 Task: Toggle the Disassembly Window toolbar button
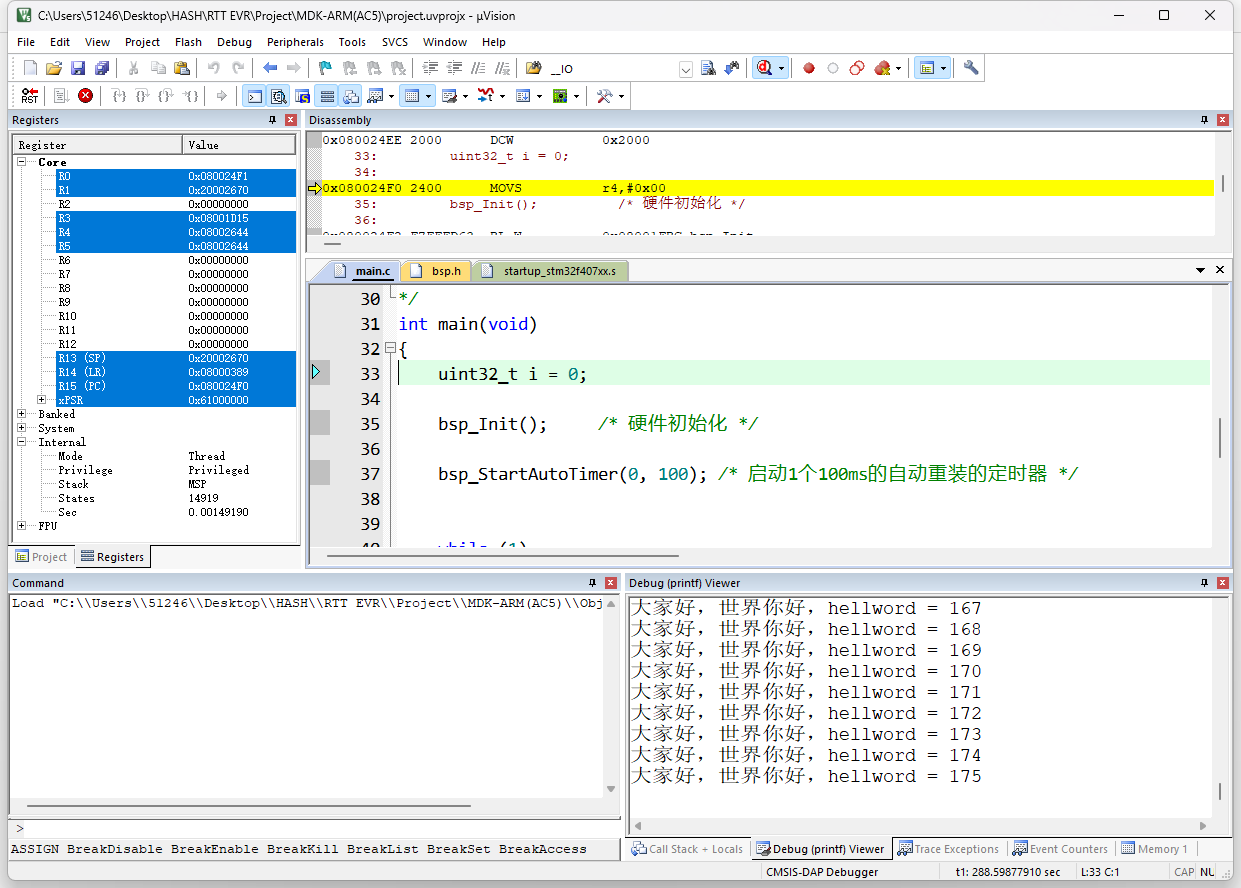pos(278,96)
